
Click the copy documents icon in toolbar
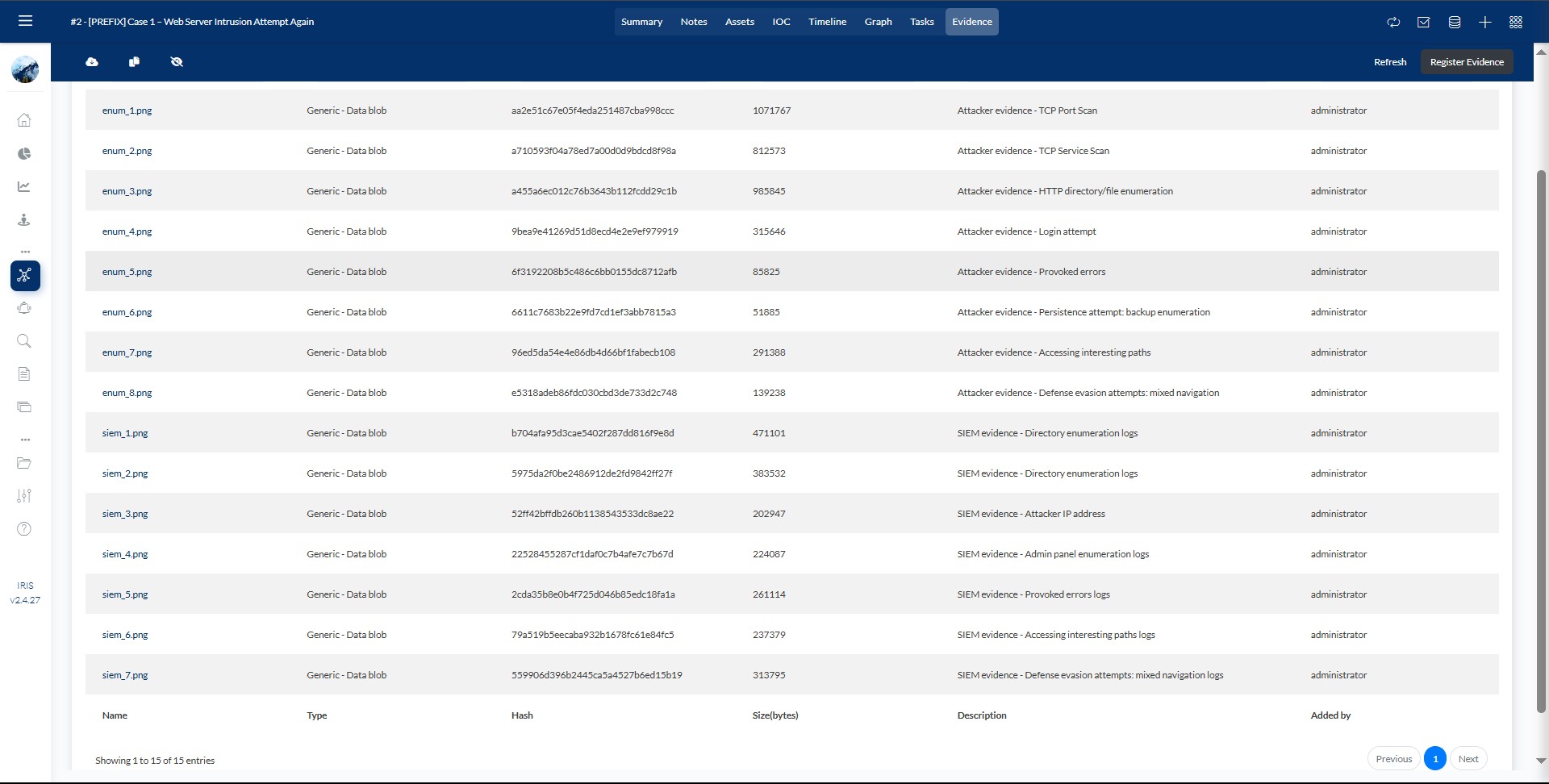[134, 62]
